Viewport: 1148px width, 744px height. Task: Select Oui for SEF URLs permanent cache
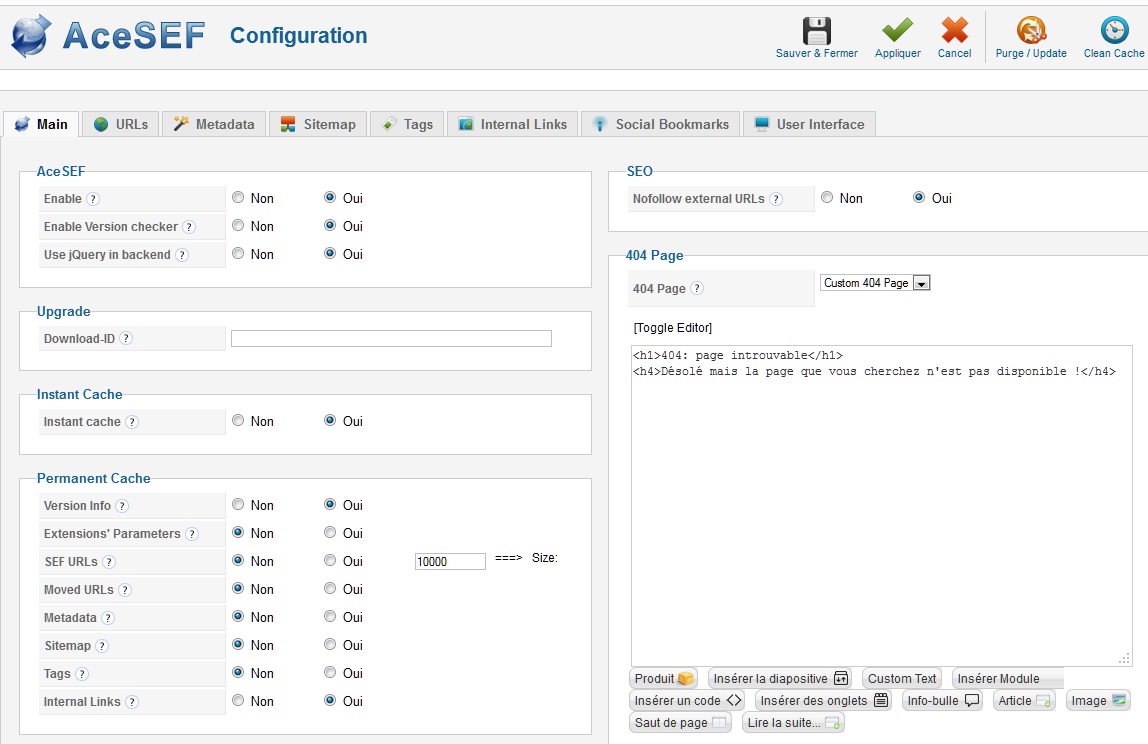[x=330, y=561]
